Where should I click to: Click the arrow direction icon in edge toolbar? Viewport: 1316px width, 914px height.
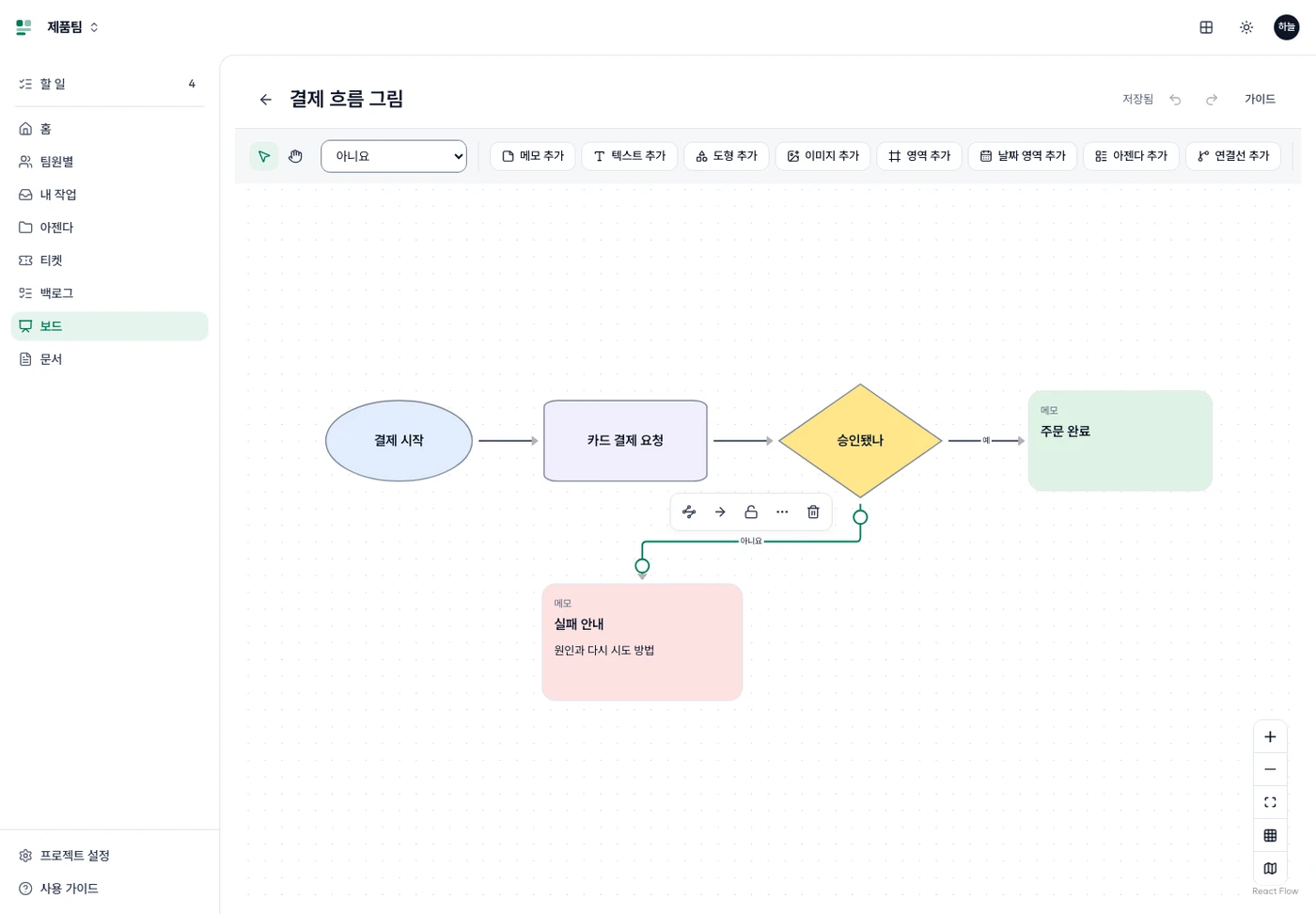coord(720,512)
